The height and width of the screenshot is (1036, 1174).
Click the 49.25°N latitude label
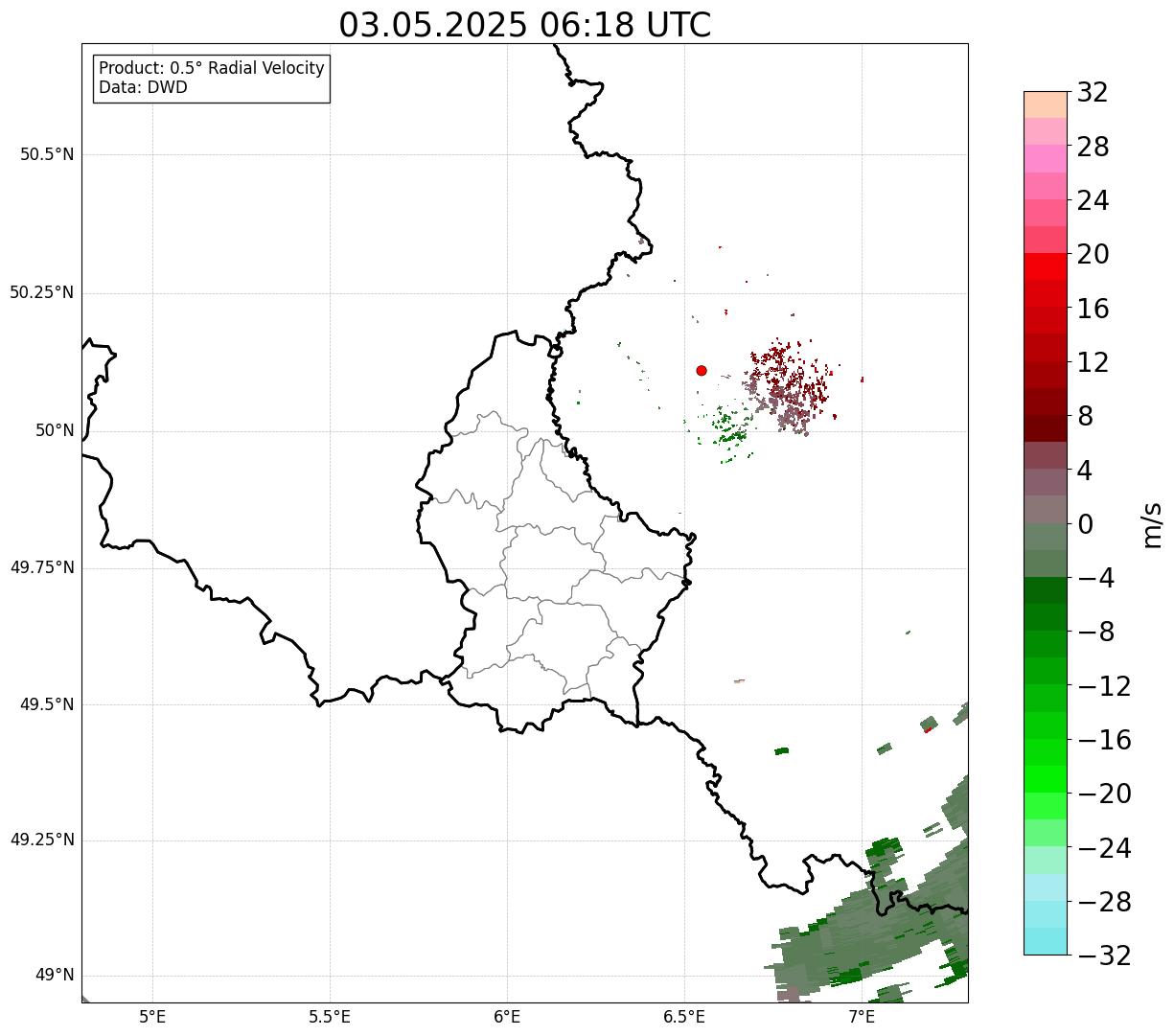[41, 840]
